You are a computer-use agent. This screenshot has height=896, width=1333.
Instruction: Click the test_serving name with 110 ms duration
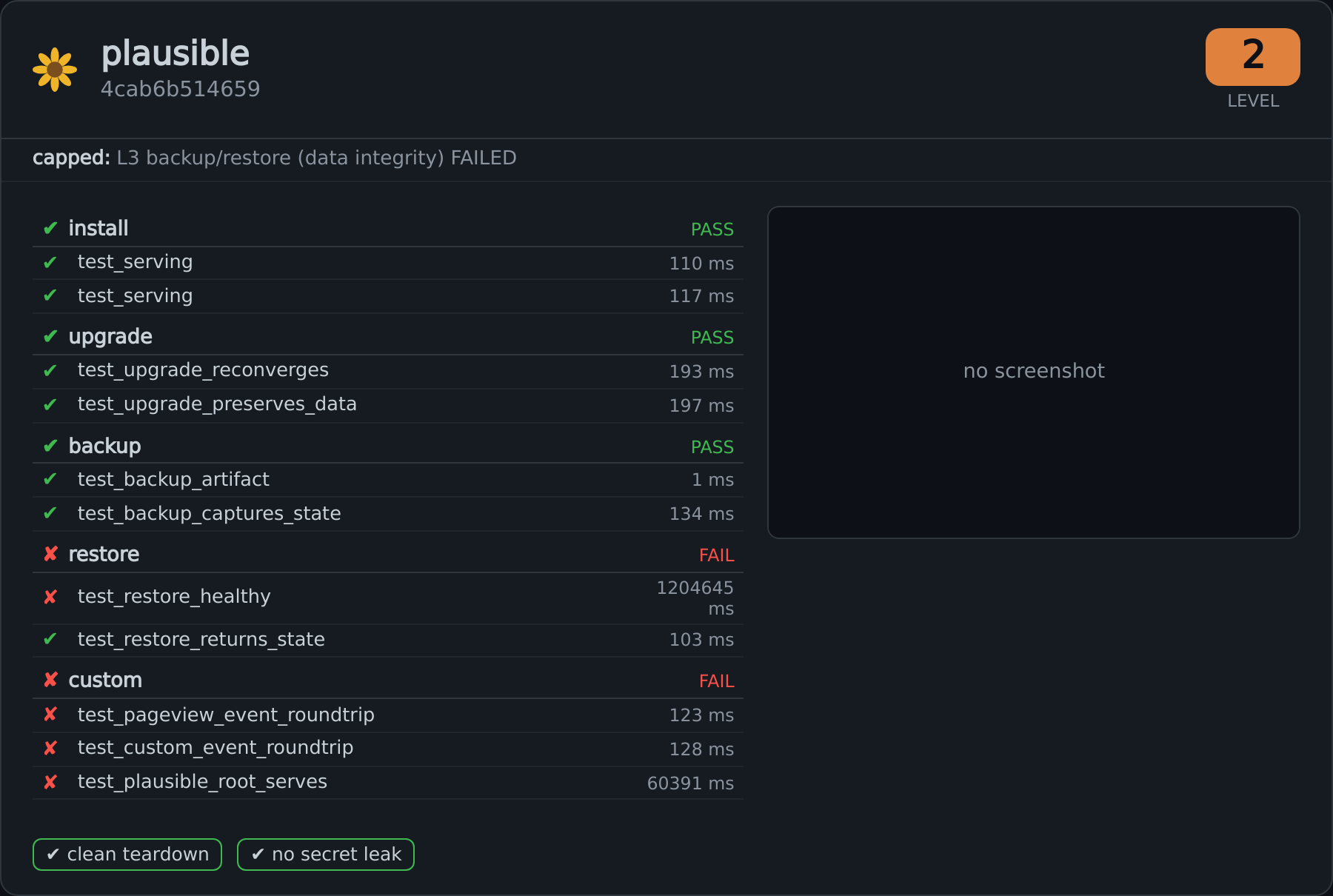[136, 262]
